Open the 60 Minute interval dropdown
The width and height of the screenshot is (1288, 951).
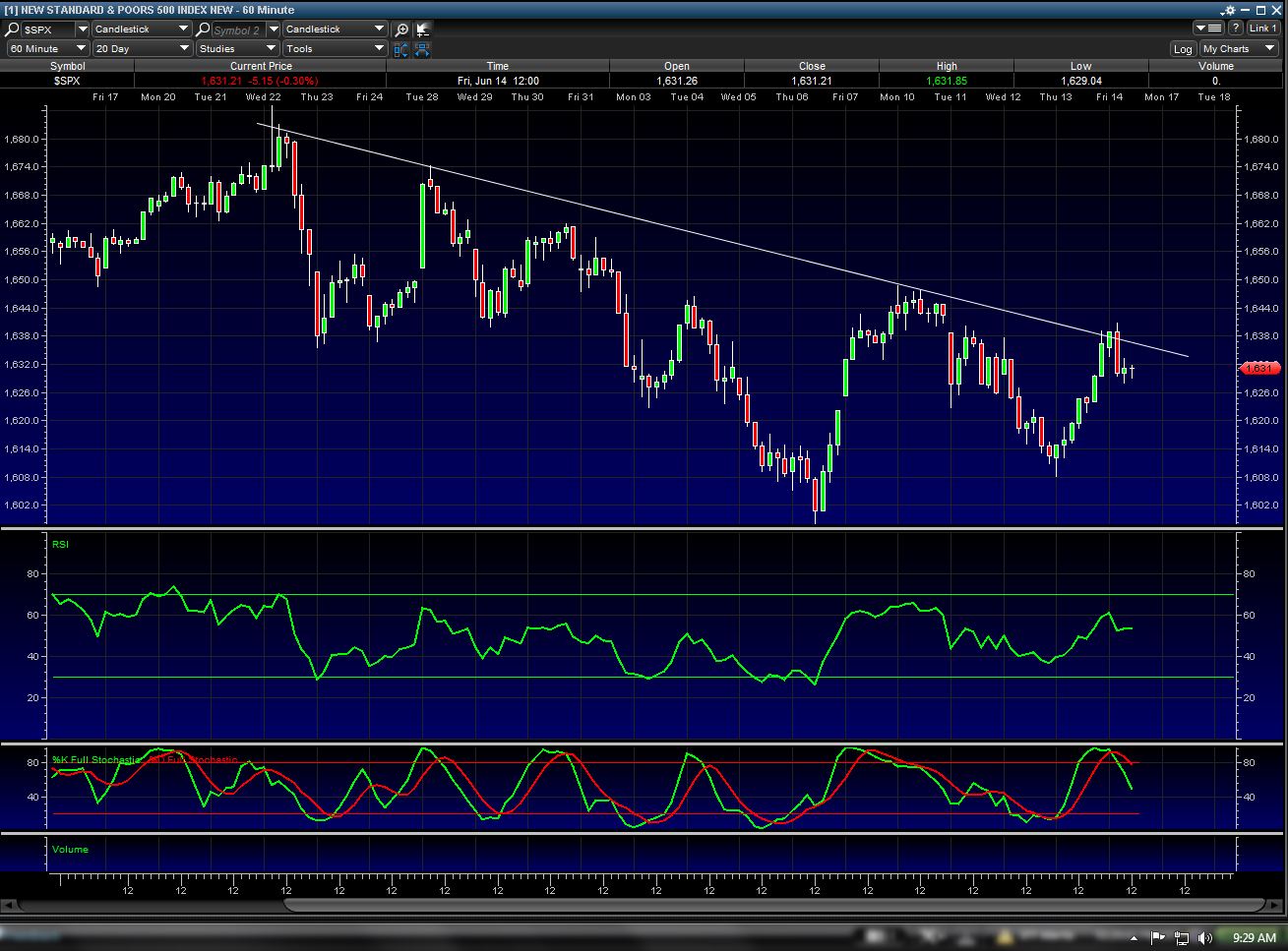click(x=48, y=48)
